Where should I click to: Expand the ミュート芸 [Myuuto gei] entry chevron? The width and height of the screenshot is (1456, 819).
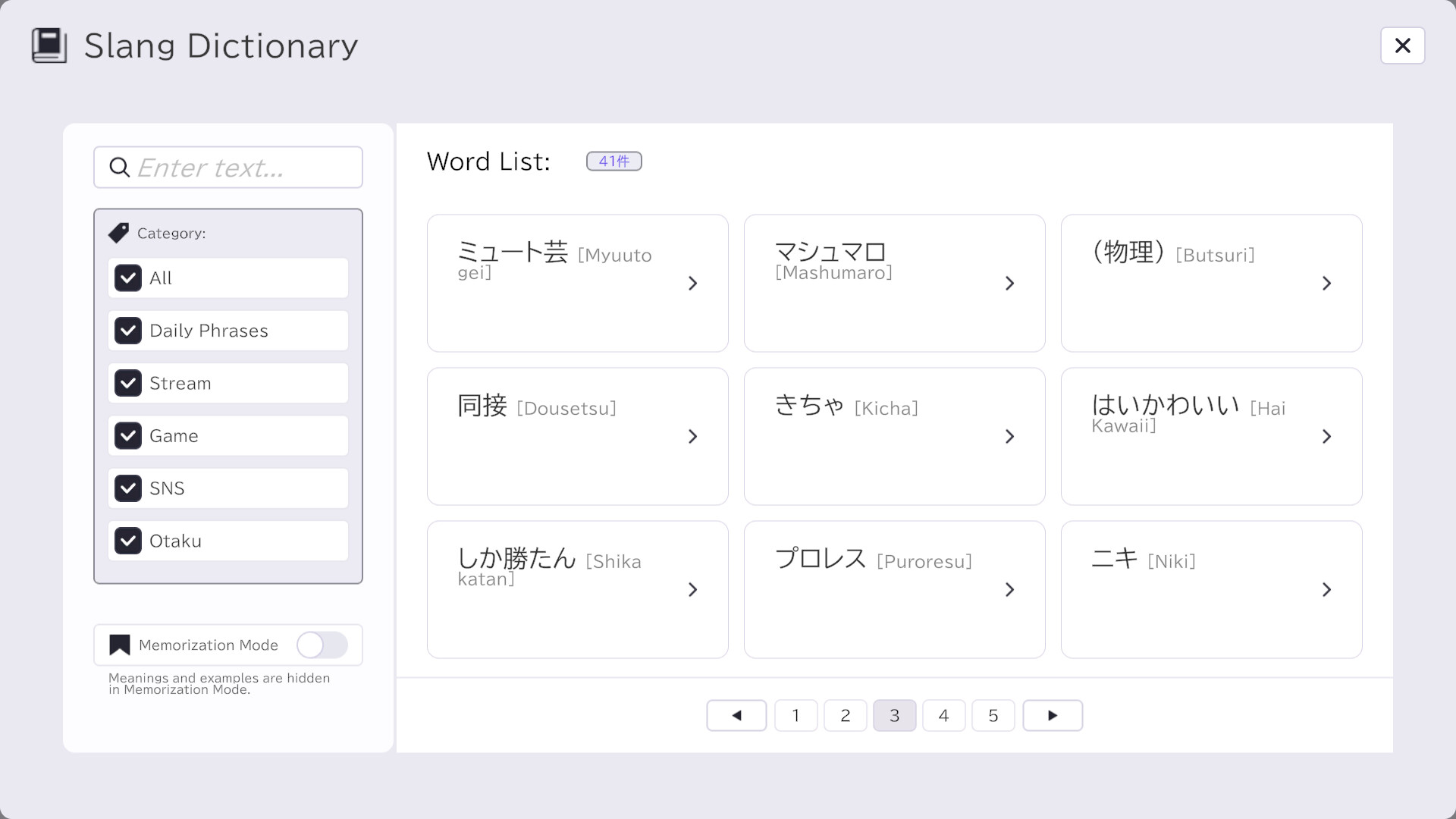coord(692,284)
